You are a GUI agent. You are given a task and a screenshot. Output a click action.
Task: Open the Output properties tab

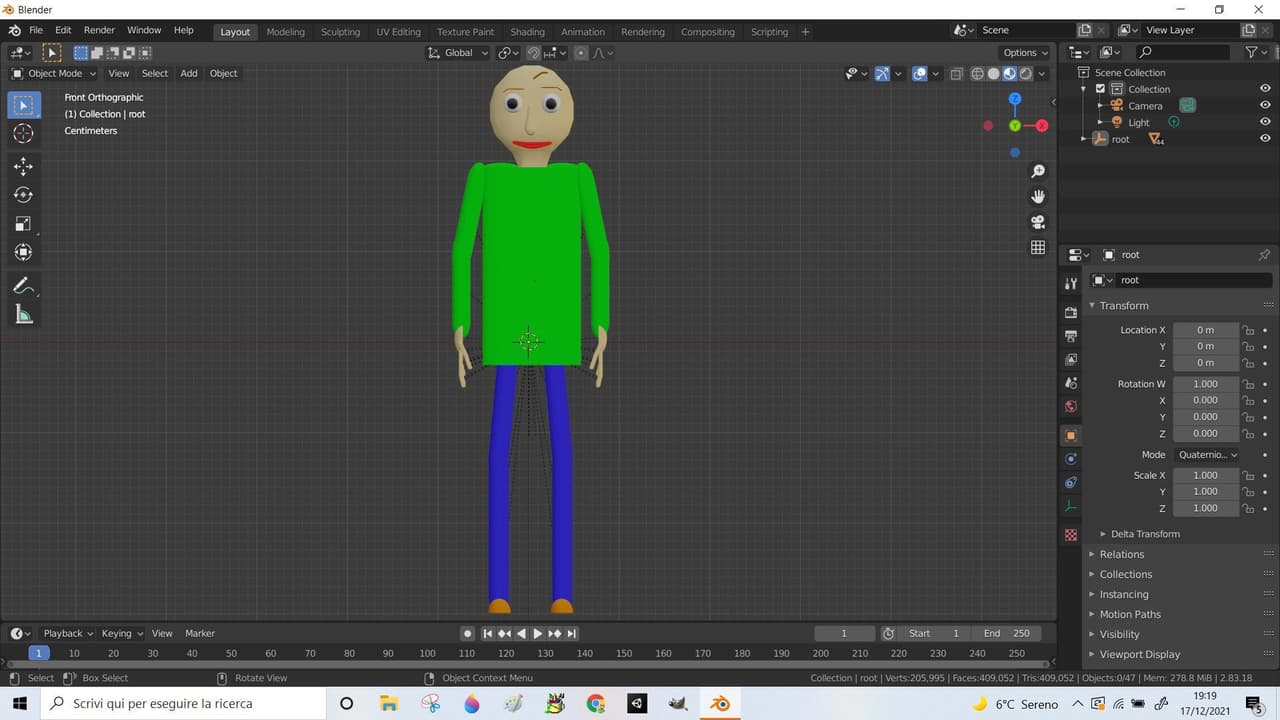[1071, 336]
